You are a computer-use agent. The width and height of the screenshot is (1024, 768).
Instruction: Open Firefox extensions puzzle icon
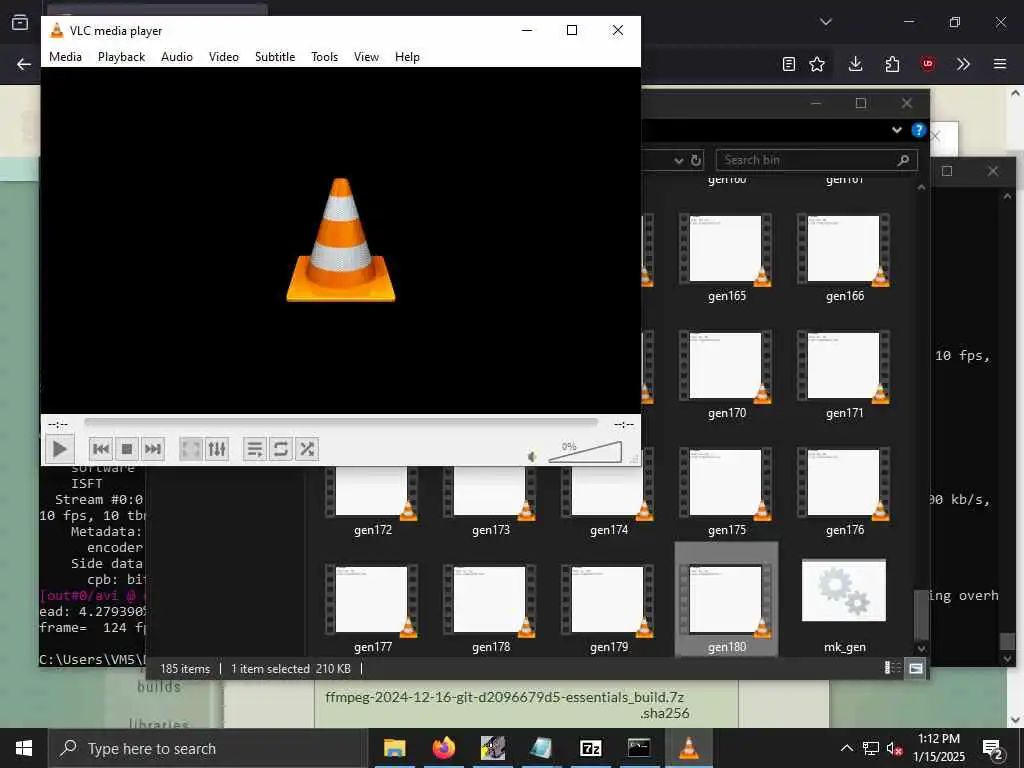[x=892, y=64]
